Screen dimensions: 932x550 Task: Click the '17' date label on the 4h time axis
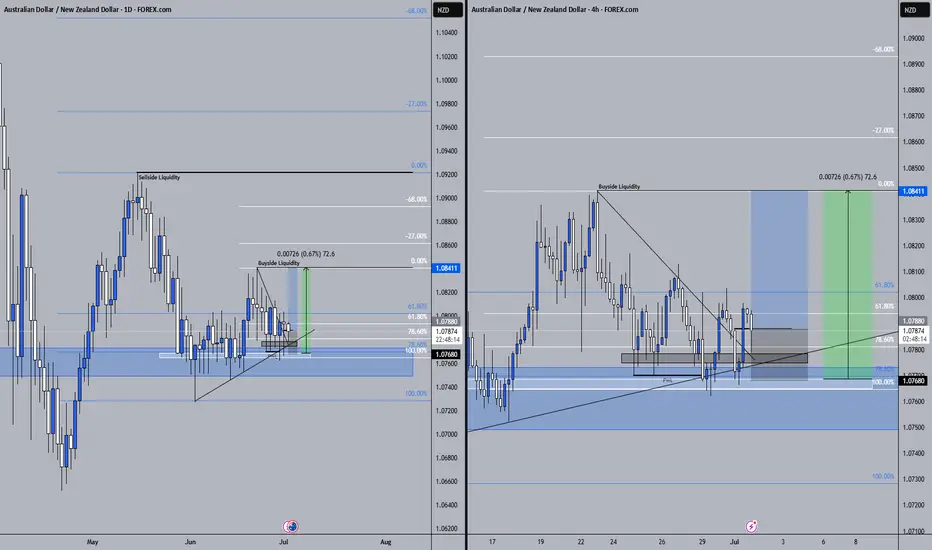click(492, 542)
